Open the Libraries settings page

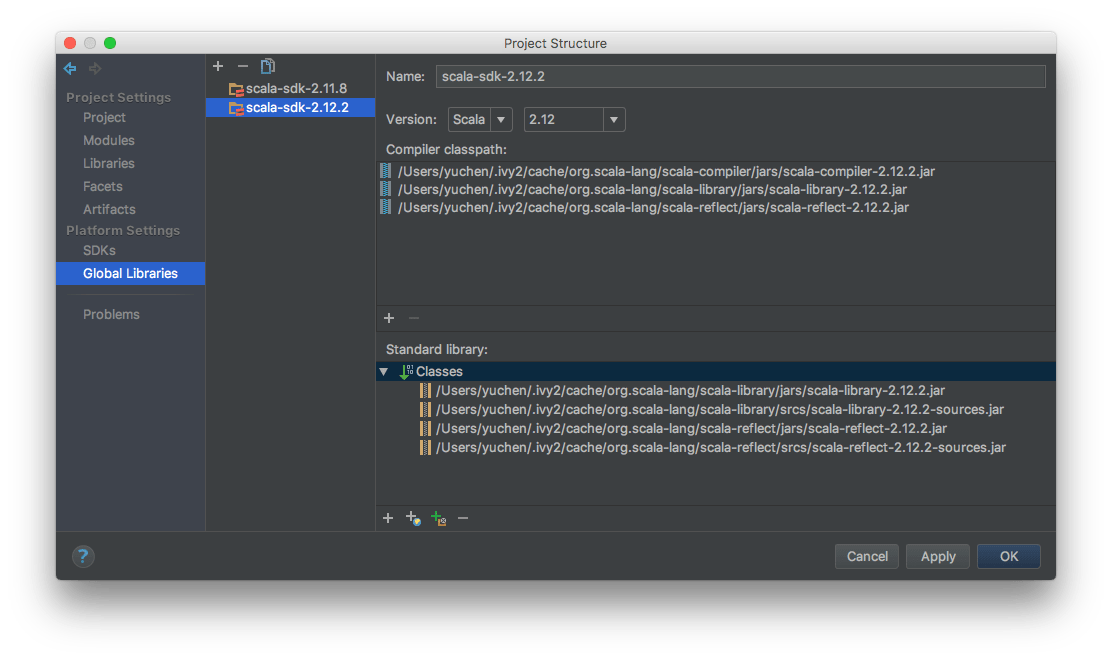point(109,163)
